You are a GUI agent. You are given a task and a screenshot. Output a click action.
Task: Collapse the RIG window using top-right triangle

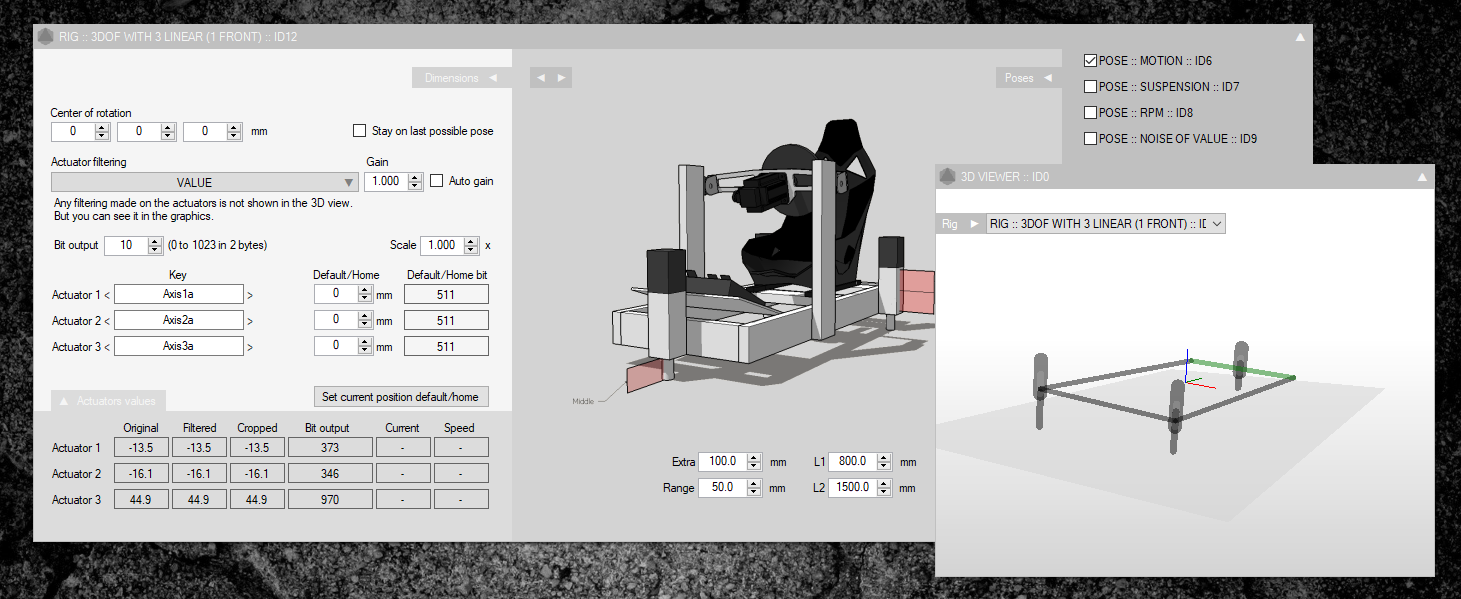1300,37
